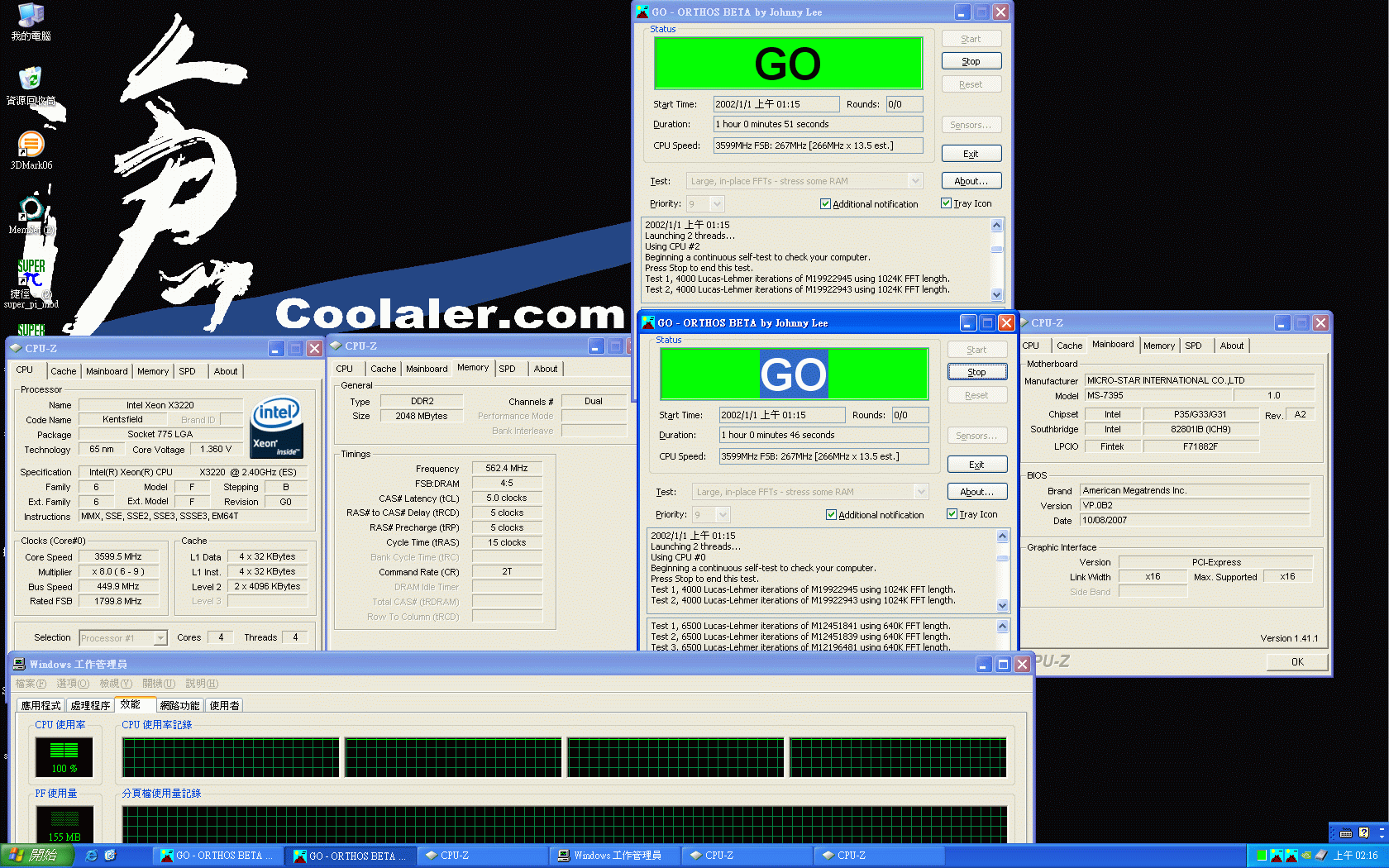Select the Processes tab in Task Manager
This screenshot has height=868, width=1389.
[x=90, y=705]
